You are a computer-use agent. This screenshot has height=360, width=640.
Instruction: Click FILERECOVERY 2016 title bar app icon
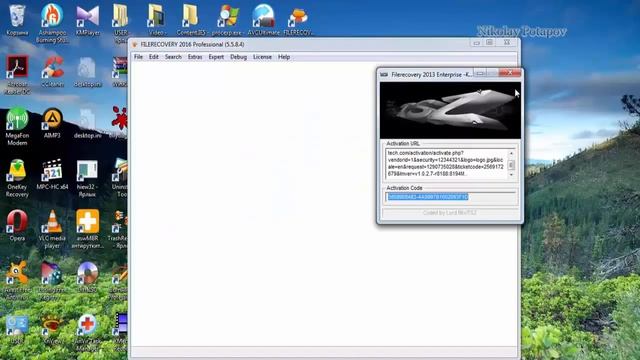pyautogui.click(x=135, y=44)
